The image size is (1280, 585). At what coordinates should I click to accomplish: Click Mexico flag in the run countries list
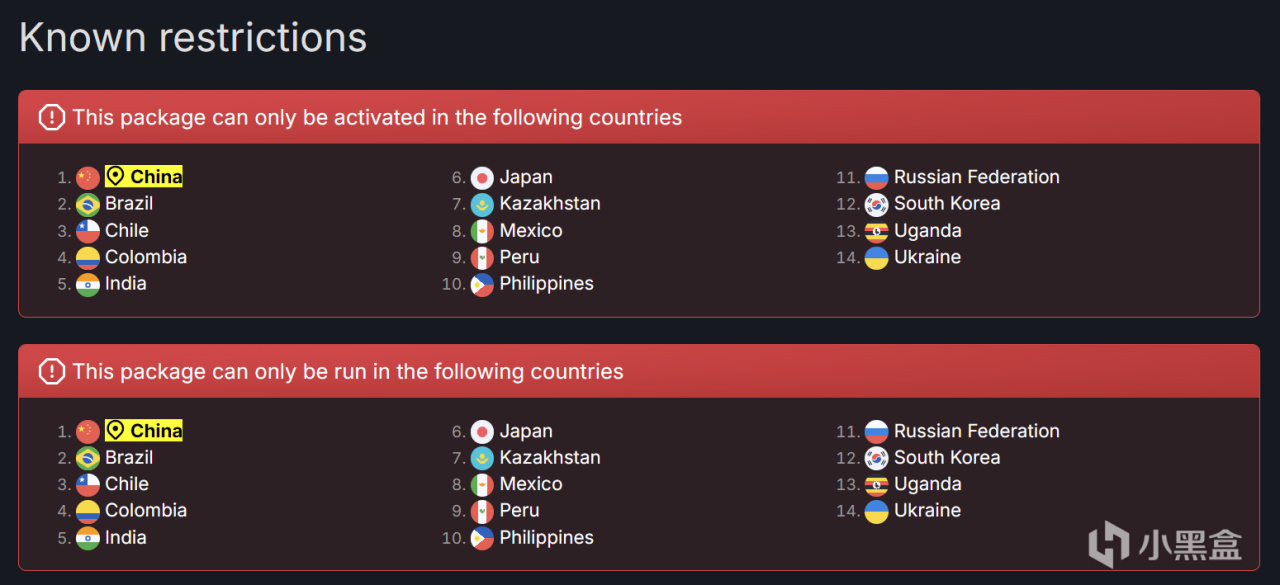(x=482, y=485)
